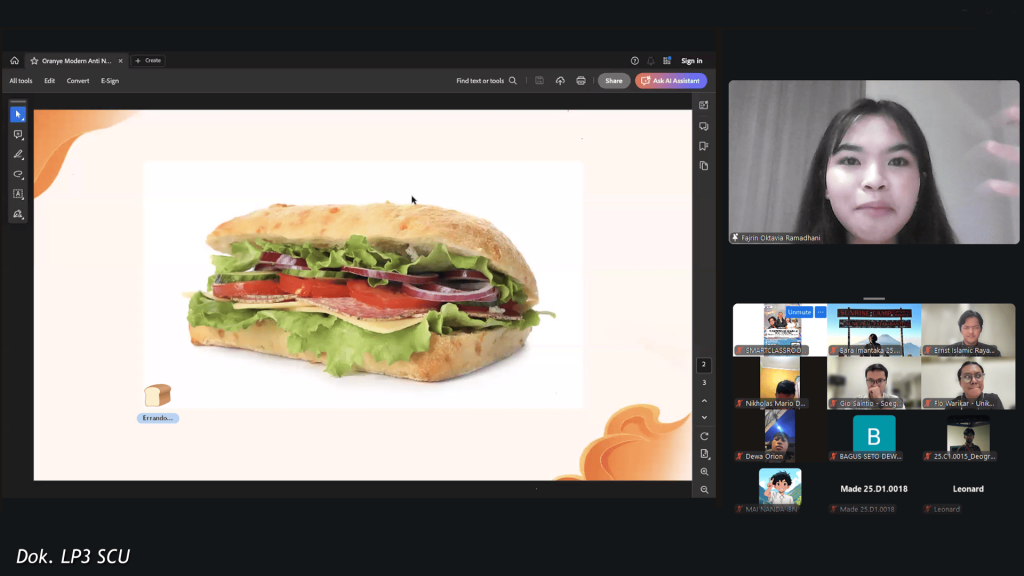This screenshot has width=1024, height=576.
Task: Choose the add comment tool
Action: [x=18, y=135]
